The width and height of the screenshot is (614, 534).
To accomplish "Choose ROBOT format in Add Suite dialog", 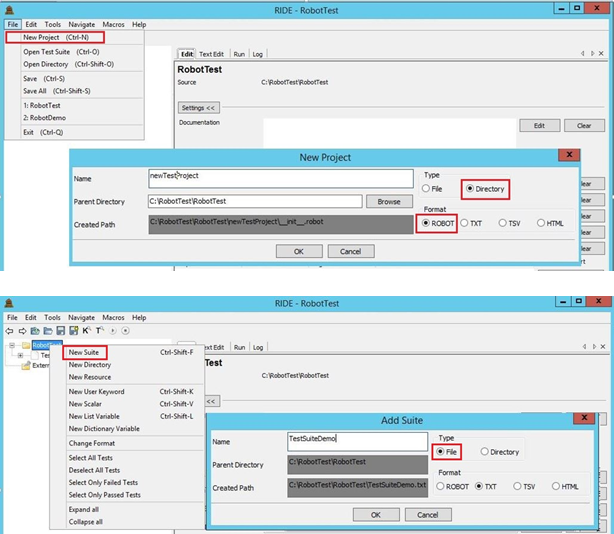I will pos(453,486).
